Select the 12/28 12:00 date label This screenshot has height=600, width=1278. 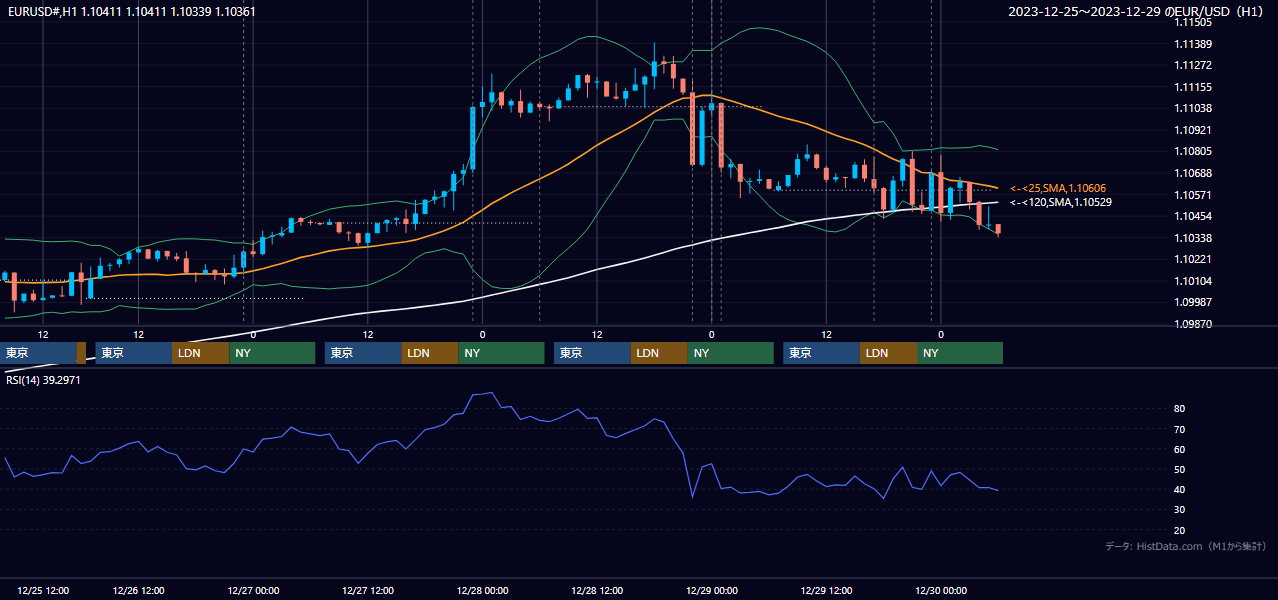point(597,590)
